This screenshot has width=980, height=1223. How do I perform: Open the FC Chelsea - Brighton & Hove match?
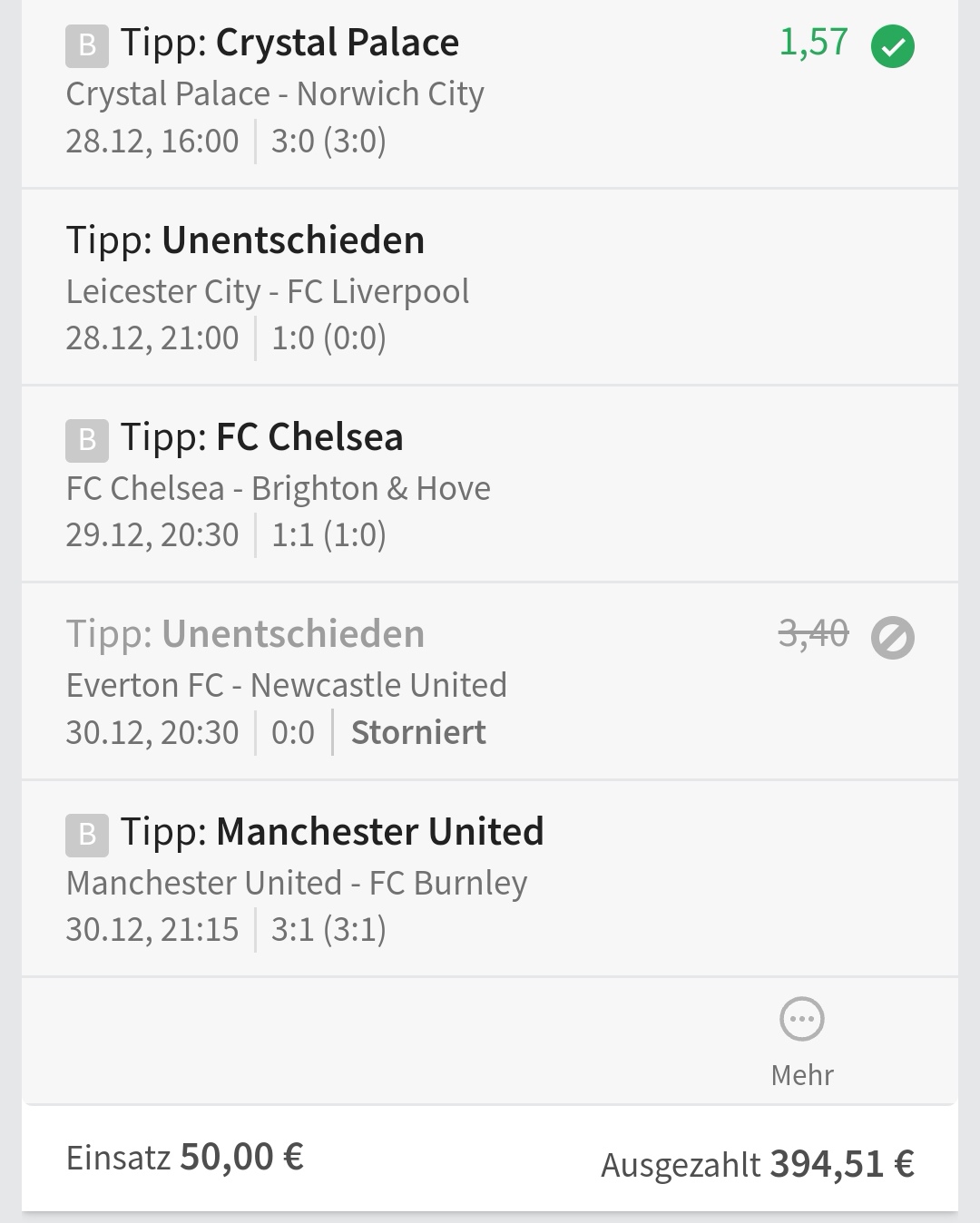coord(279,489)
